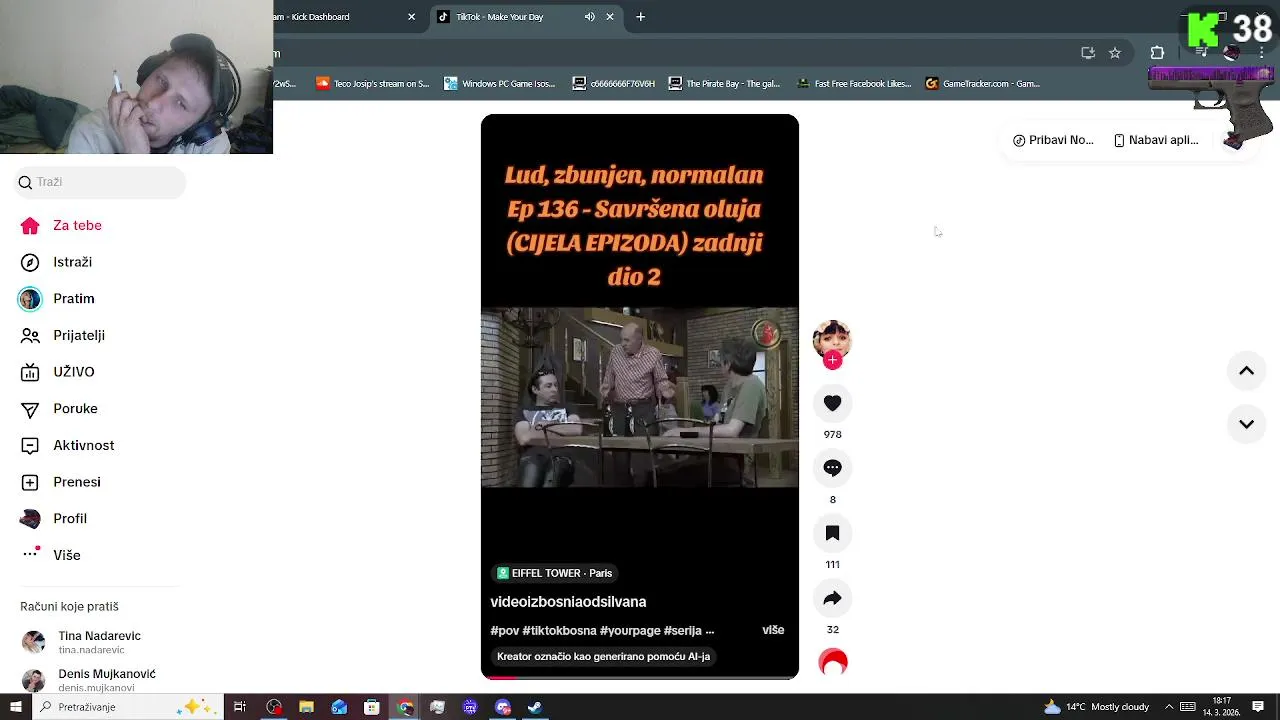This screenshot has height=720, width=1280.
Task: Click the install app icon in address bar
Action: (x=1088, y=53)
